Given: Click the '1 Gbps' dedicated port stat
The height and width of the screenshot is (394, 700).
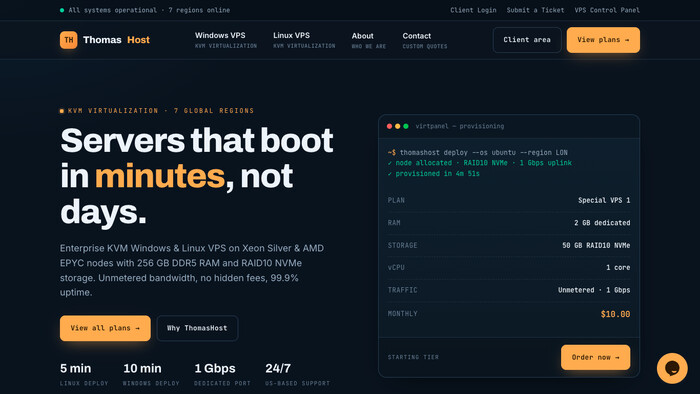Looking at the screenshot, I should click(215, 369).
